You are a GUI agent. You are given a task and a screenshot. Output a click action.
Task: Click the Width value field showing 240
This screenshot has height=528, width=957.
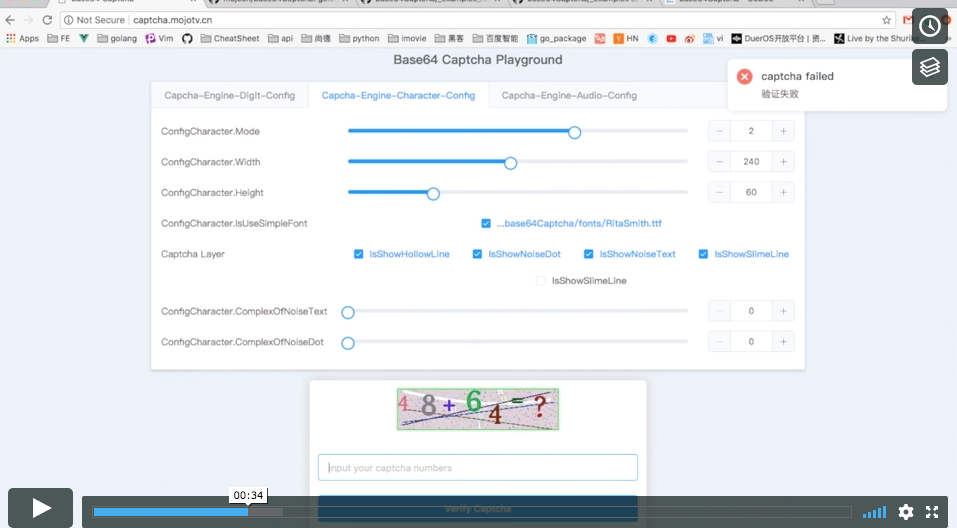[x=751, y=162]
